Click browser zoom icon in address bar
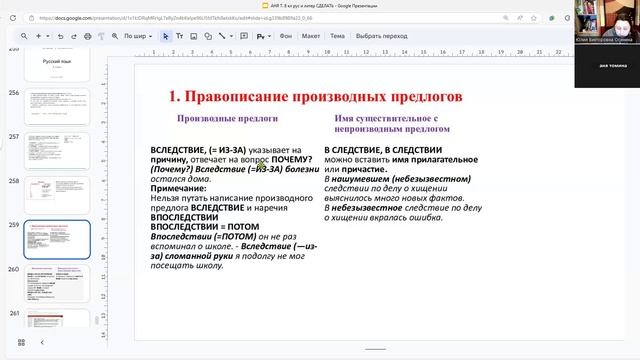This screenshot has width=640, height=360. 506,18
